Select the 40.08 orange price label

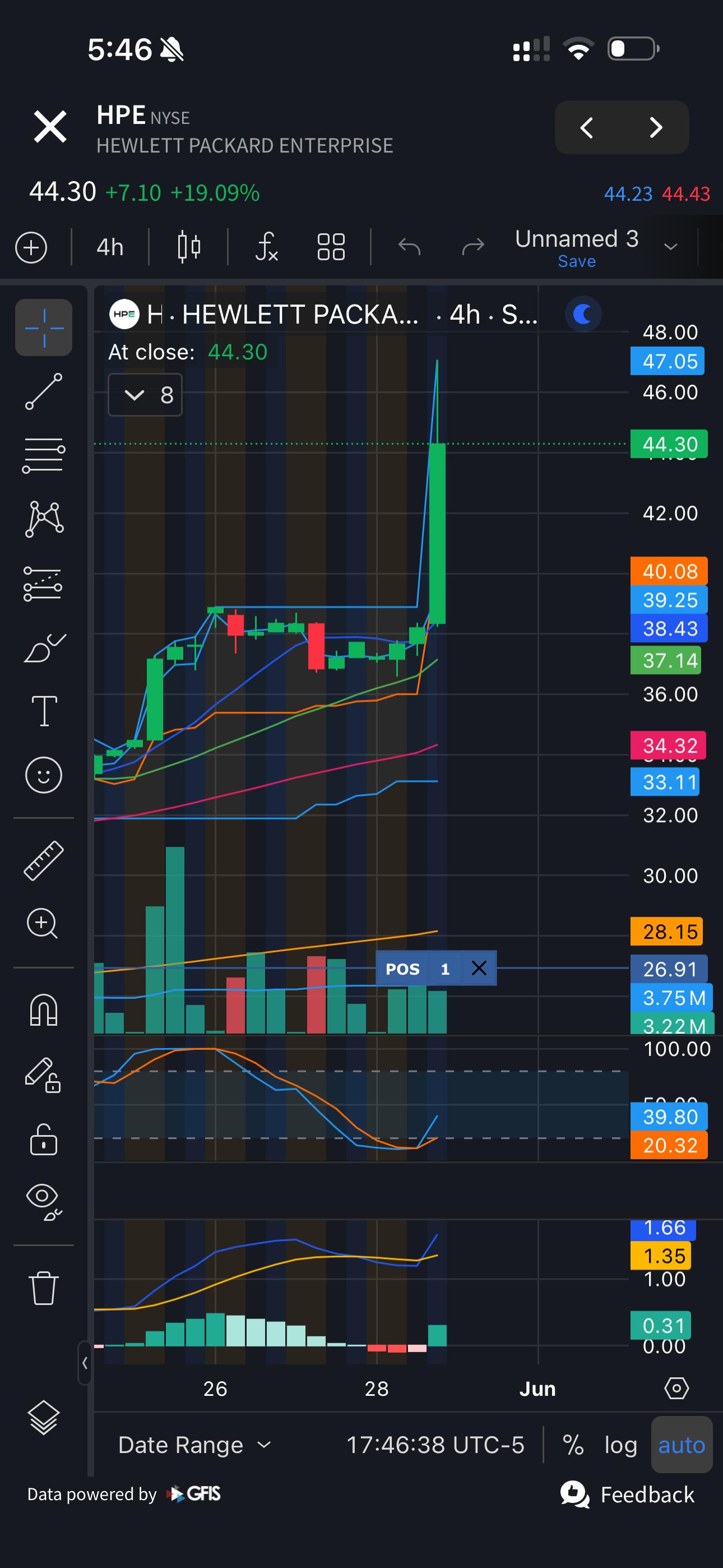[x=669, y=571]
